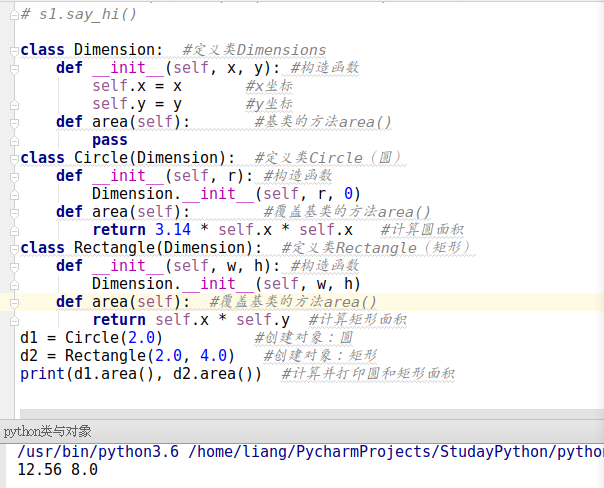The height and width of the screenshot is (488, 604).
Task: Click the 'class Circle(Dimension):' text
Action: coord(128,158)
